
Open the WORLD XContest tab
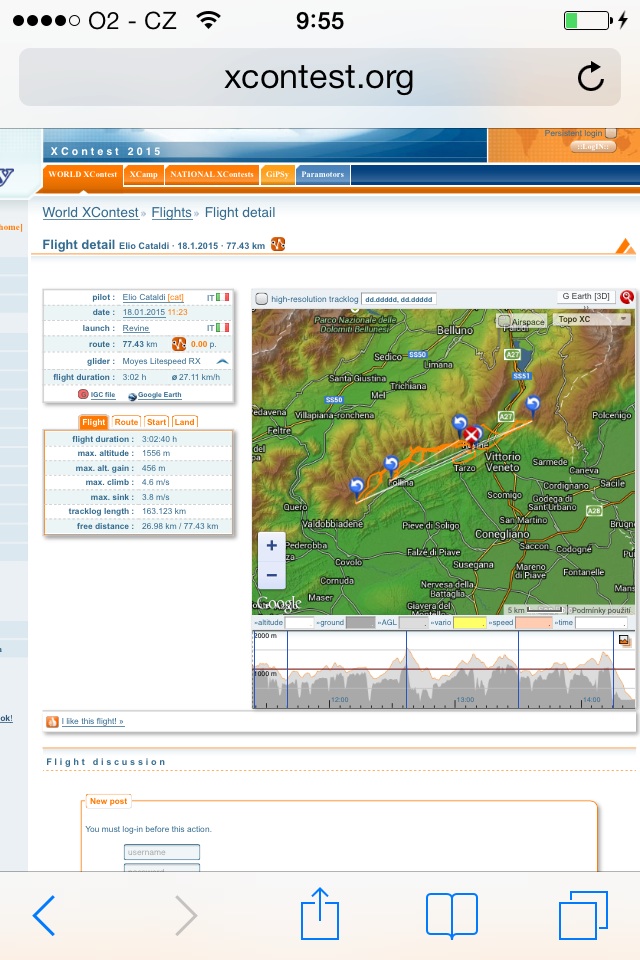(83, 174)
